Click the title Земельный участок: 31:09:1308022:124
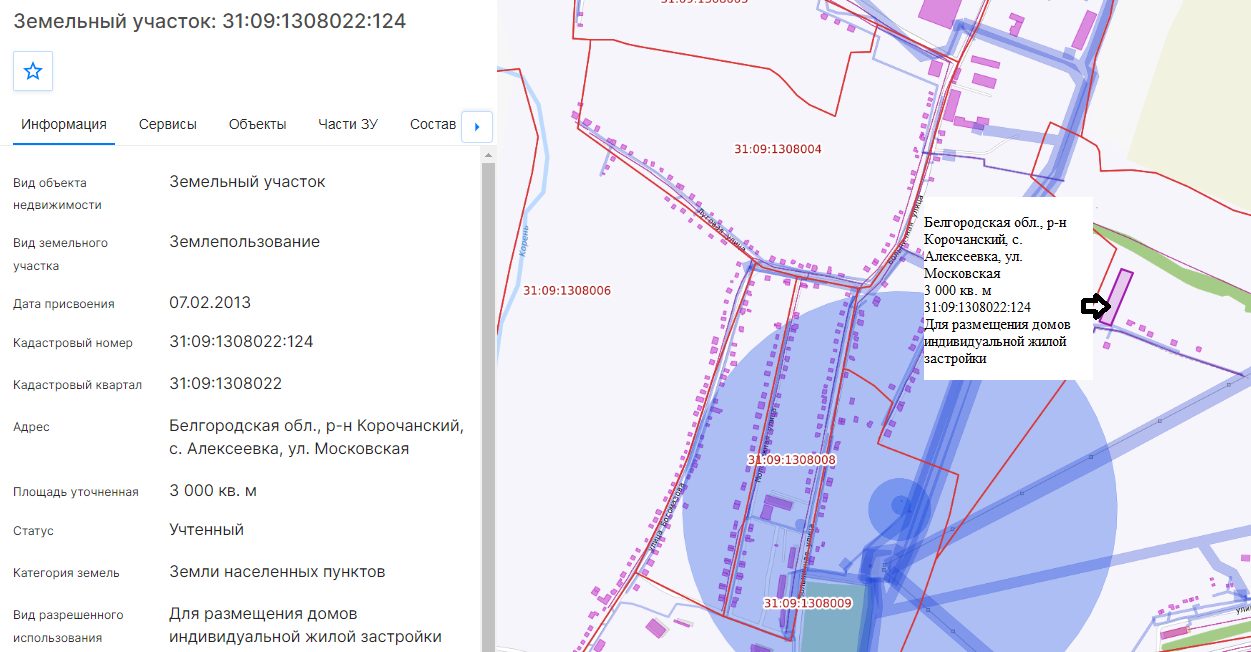Viewport: 1251px width, 652px height. (210, 21)
